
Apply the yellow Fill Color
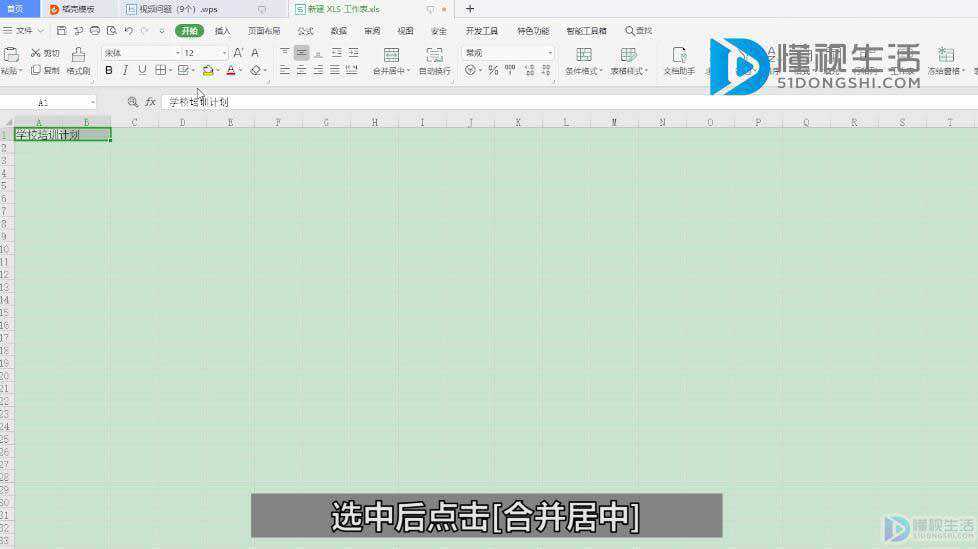click(208, 70)
